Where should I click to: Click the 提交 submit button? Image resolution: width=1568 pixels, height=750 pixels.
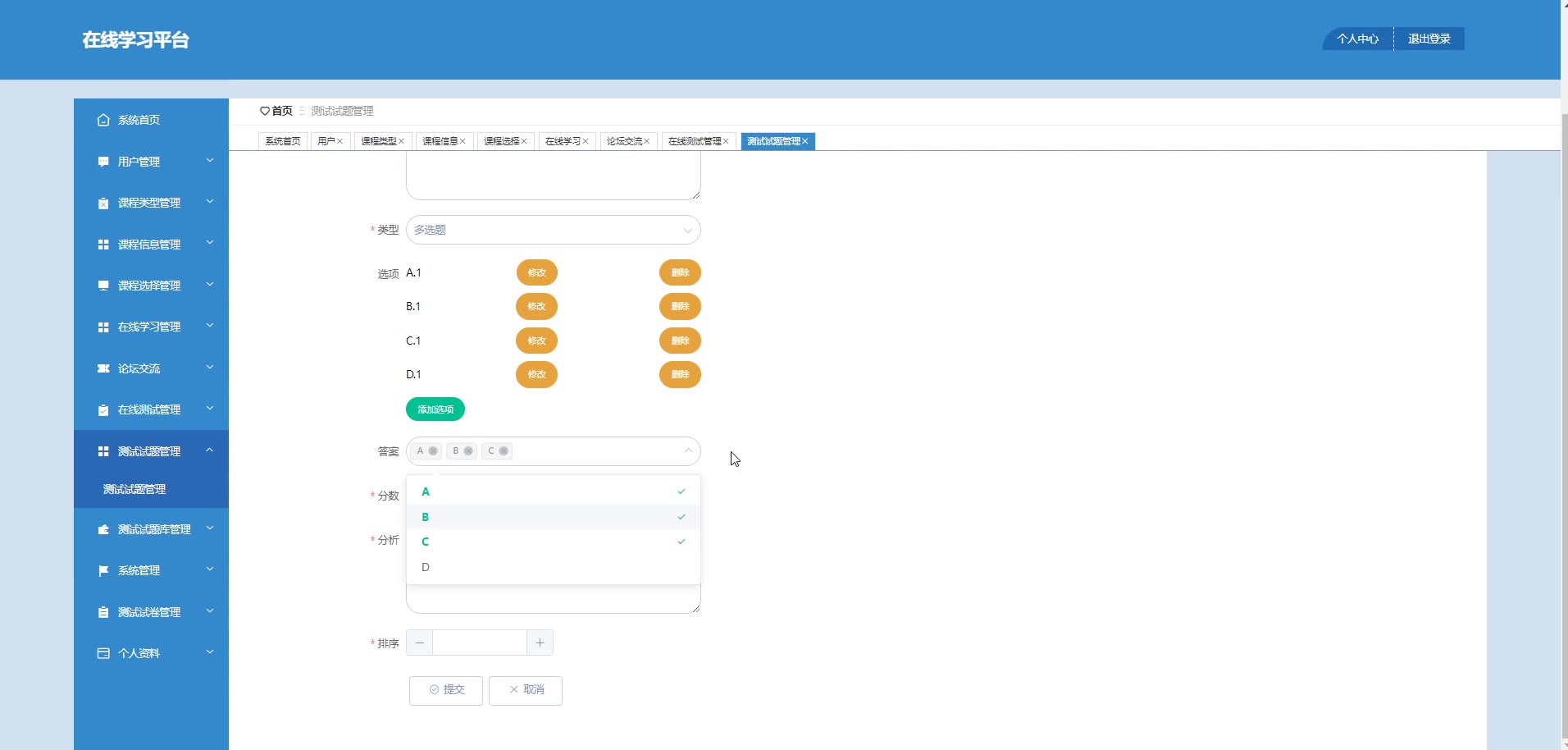pyautogui.click(x=446, y=690)
